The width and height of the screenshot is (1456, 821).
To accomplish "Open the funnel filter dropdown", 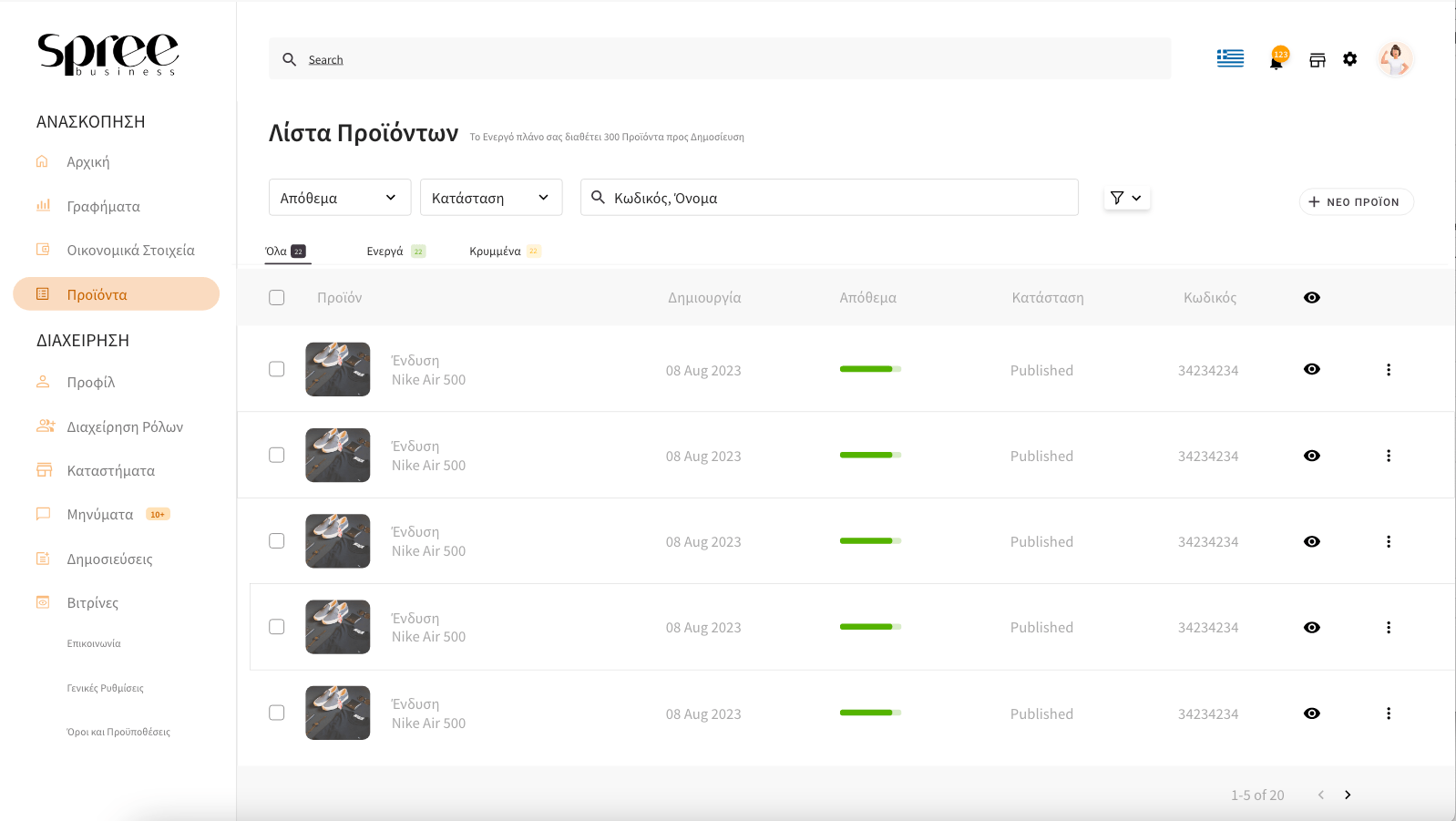I will [x=1127, y=198].
